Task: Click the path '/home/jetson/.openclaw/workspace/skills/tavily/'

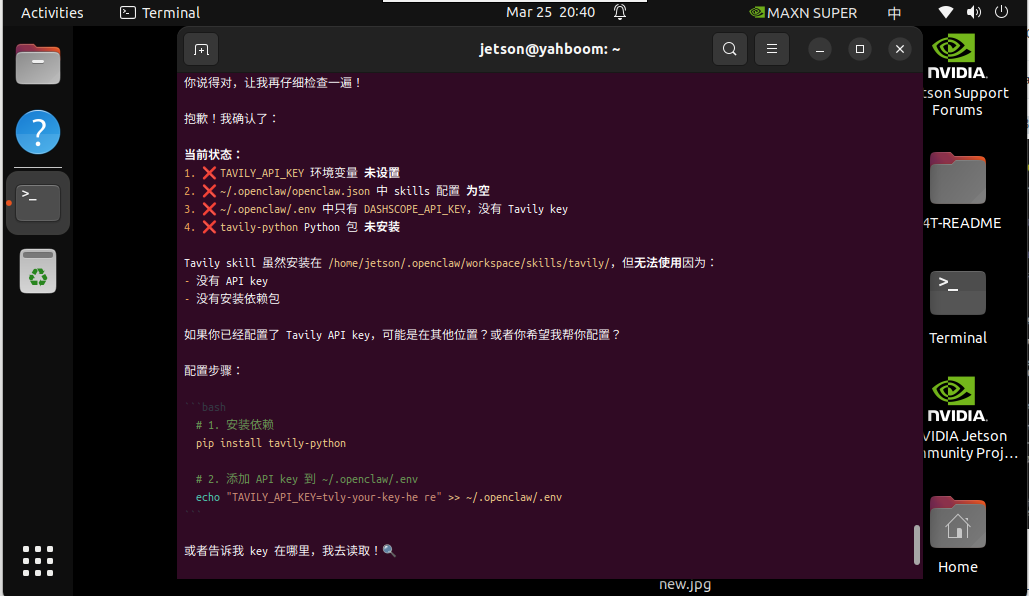Action: [469, 263]
